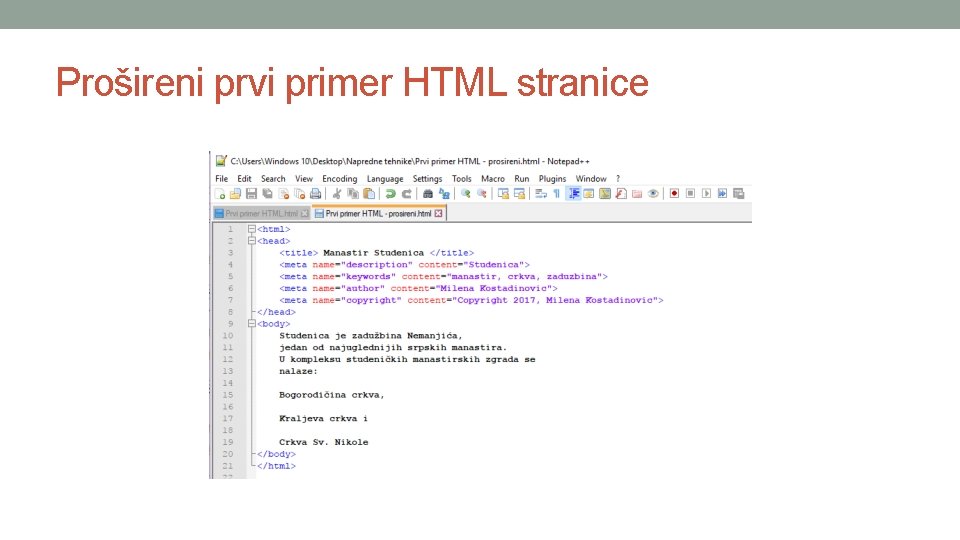This screenshot has height=540, width=960.
Task: Click the closing </body> tag
Action: [276, 454]
